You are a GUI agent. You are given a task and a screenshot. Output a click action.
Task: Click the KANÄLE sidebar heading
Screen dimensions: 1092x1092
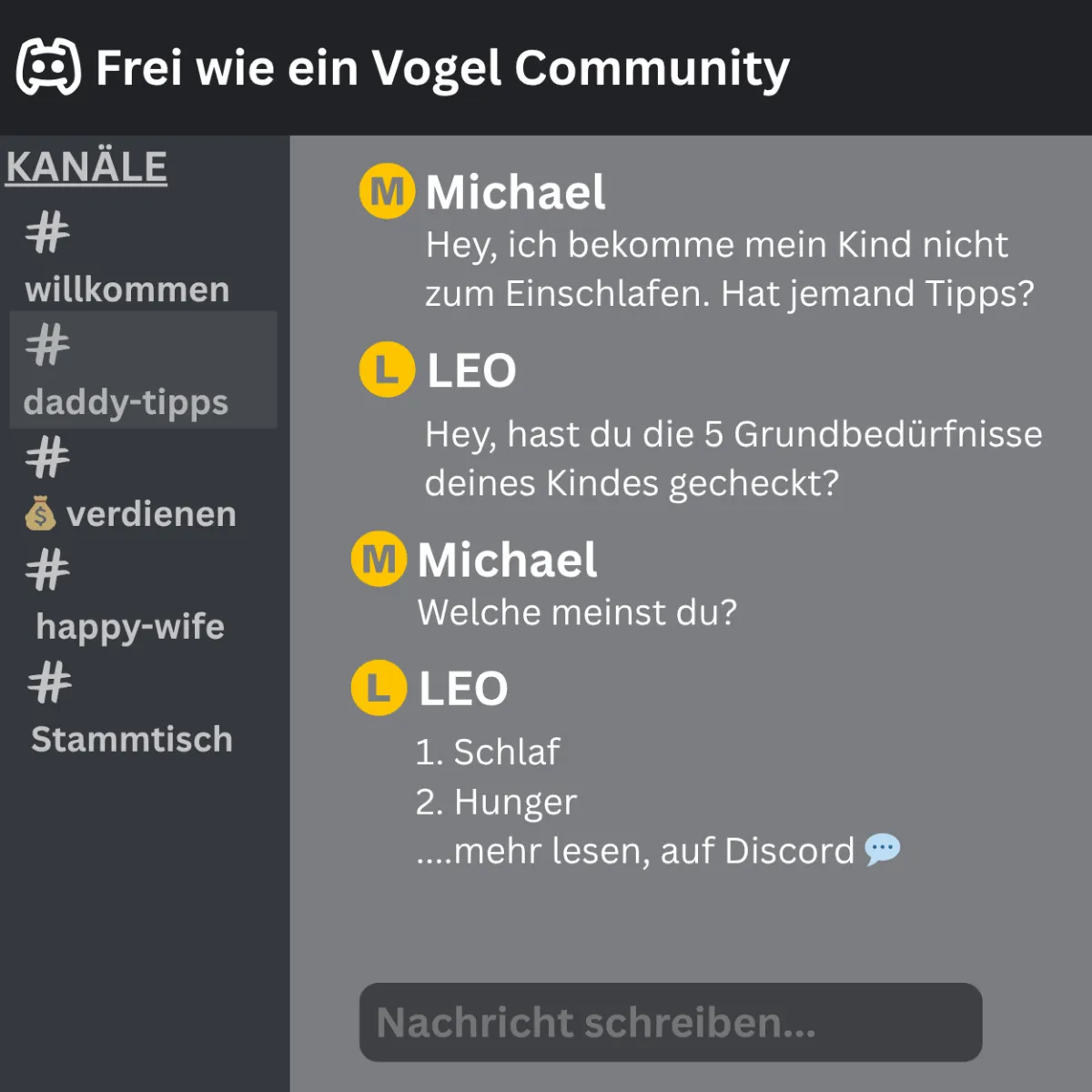click(86, 167)
